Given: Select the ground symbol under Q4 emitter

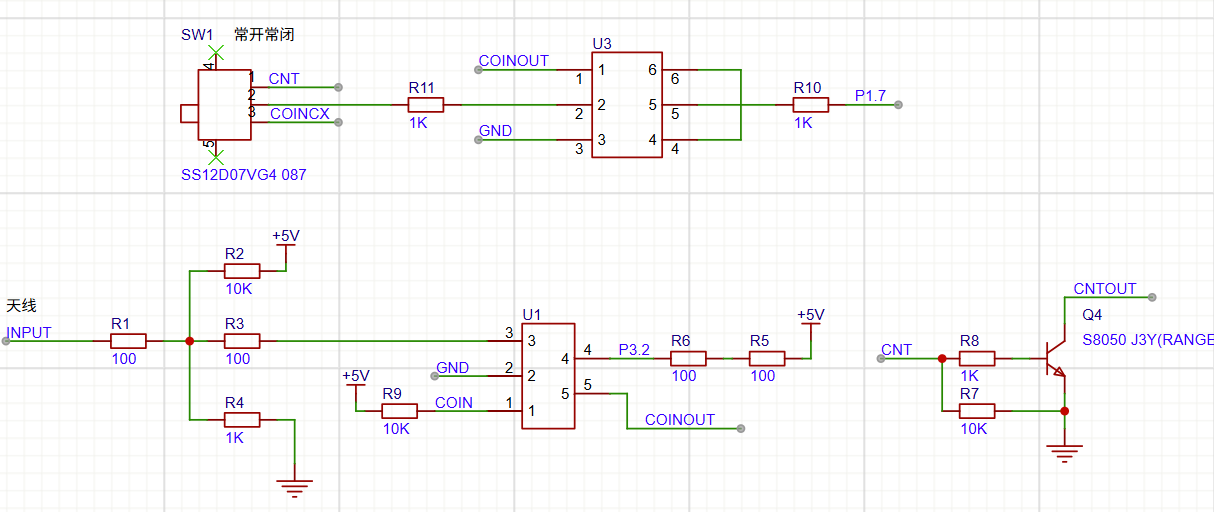Looking at the screenshot, I should click(x=1065, y=453).
